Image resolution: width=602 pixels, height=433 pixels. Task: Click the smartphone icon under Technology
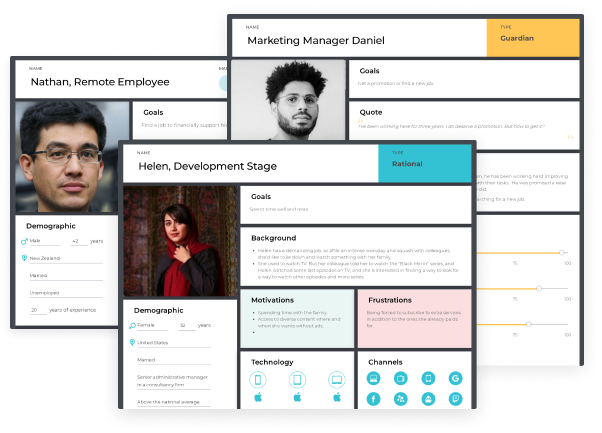[258, 379]
